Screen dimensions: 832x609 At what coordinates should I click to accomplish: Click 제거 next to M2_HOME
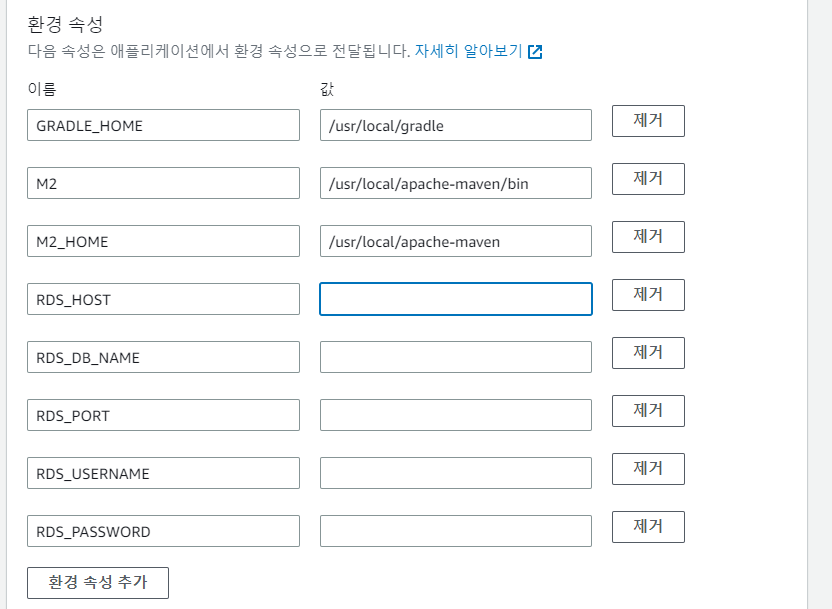(x=648, y=237)
